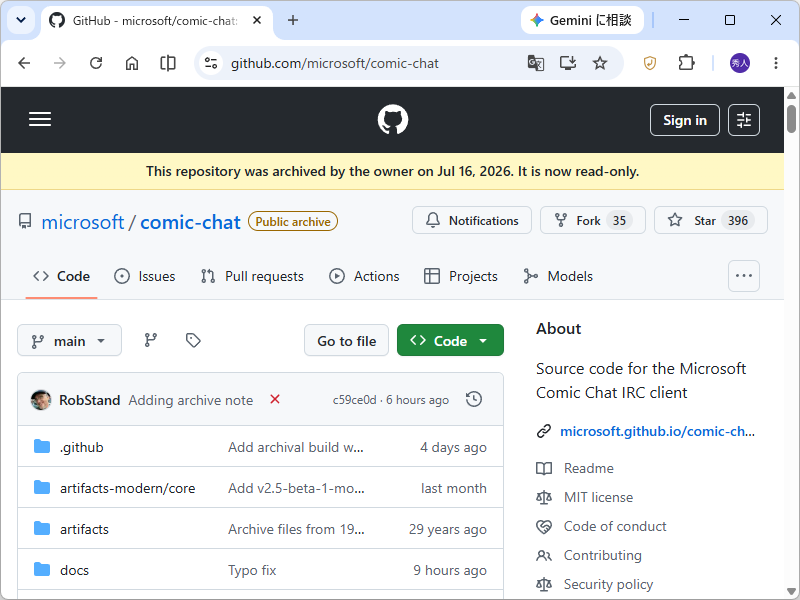800x600 pixels.
Task: Open the microsoft organization link
Action: click(83, 222)
